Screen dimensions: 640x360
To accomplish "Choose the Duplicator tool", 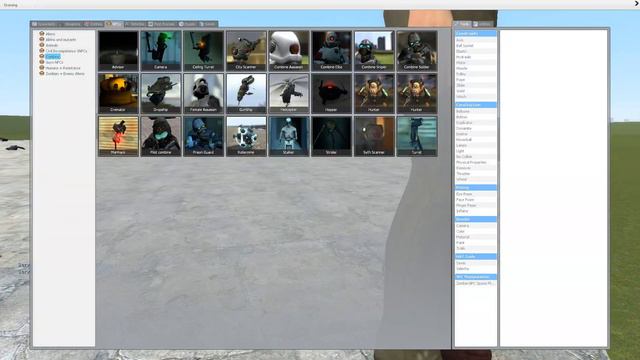I will 476,122.
